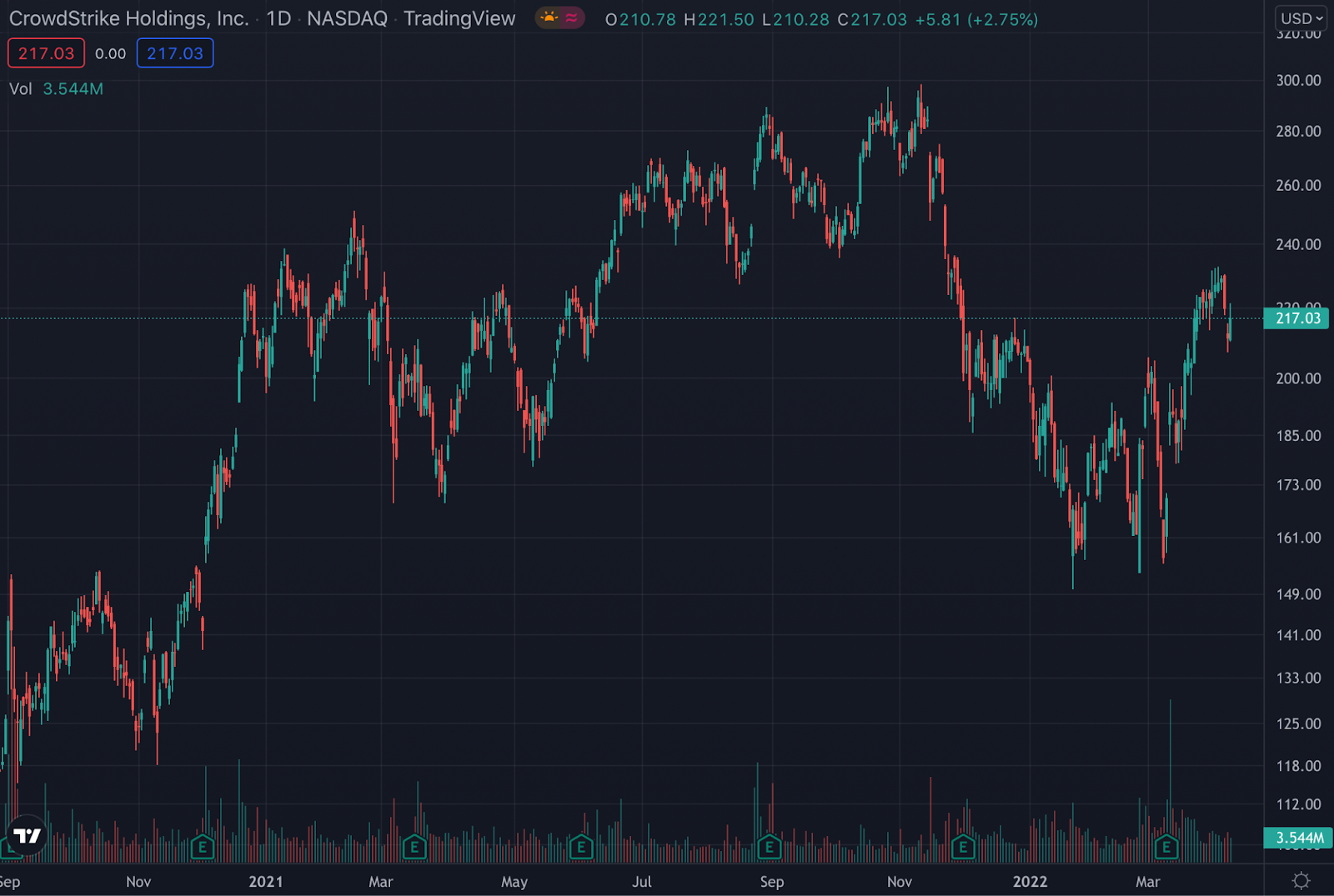Click the 240.00 price axis label
The height and width of the screenshot is (896, 1334).
[1298, 244]
